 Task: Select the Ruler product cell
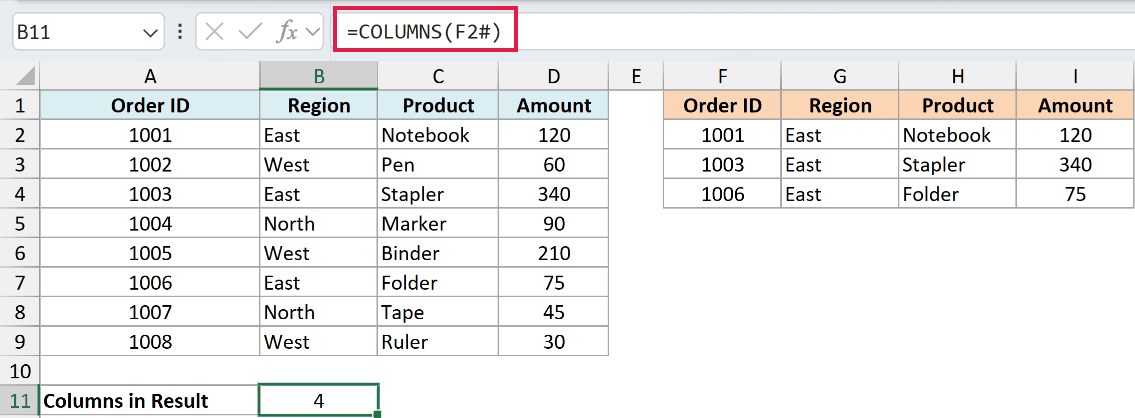[438, 342]
